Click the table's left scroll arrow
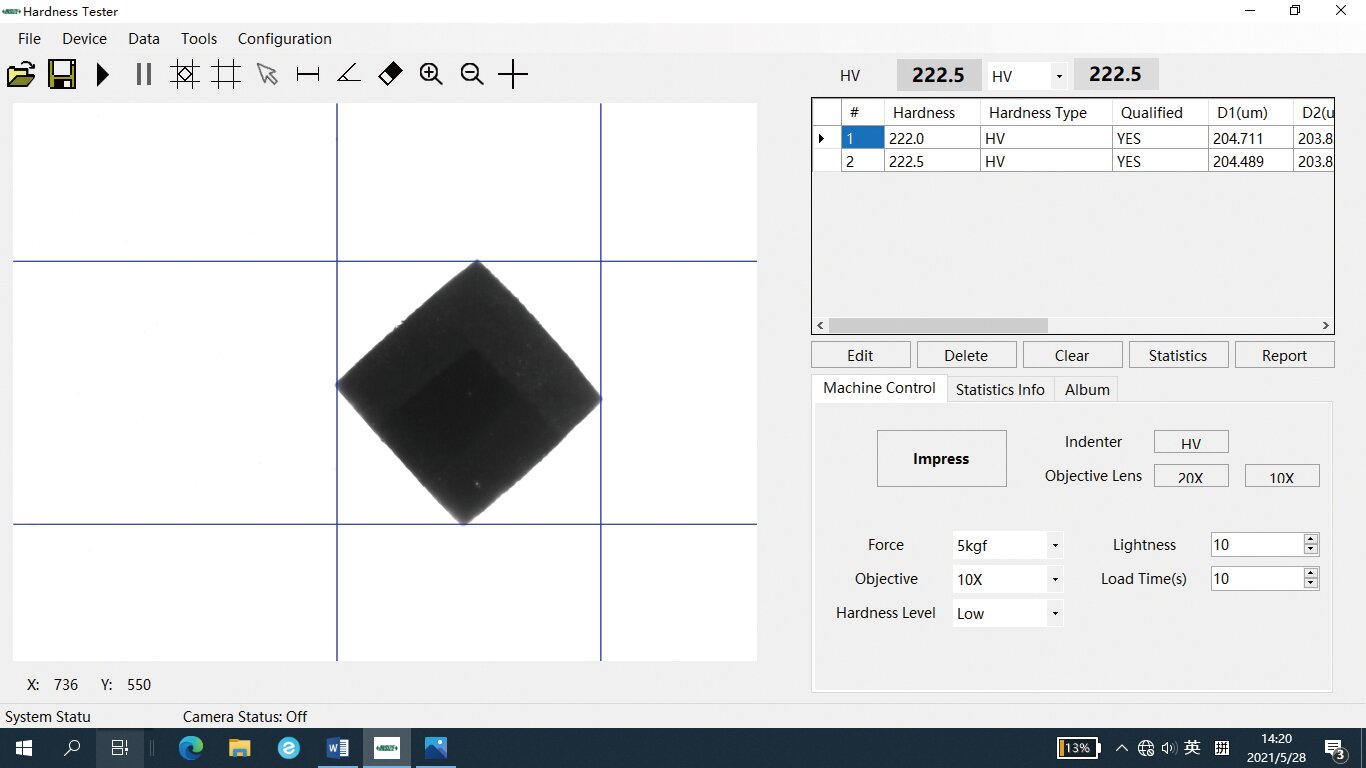The width and height of the screenshot is (1366, 768). [x=821, y=326]
